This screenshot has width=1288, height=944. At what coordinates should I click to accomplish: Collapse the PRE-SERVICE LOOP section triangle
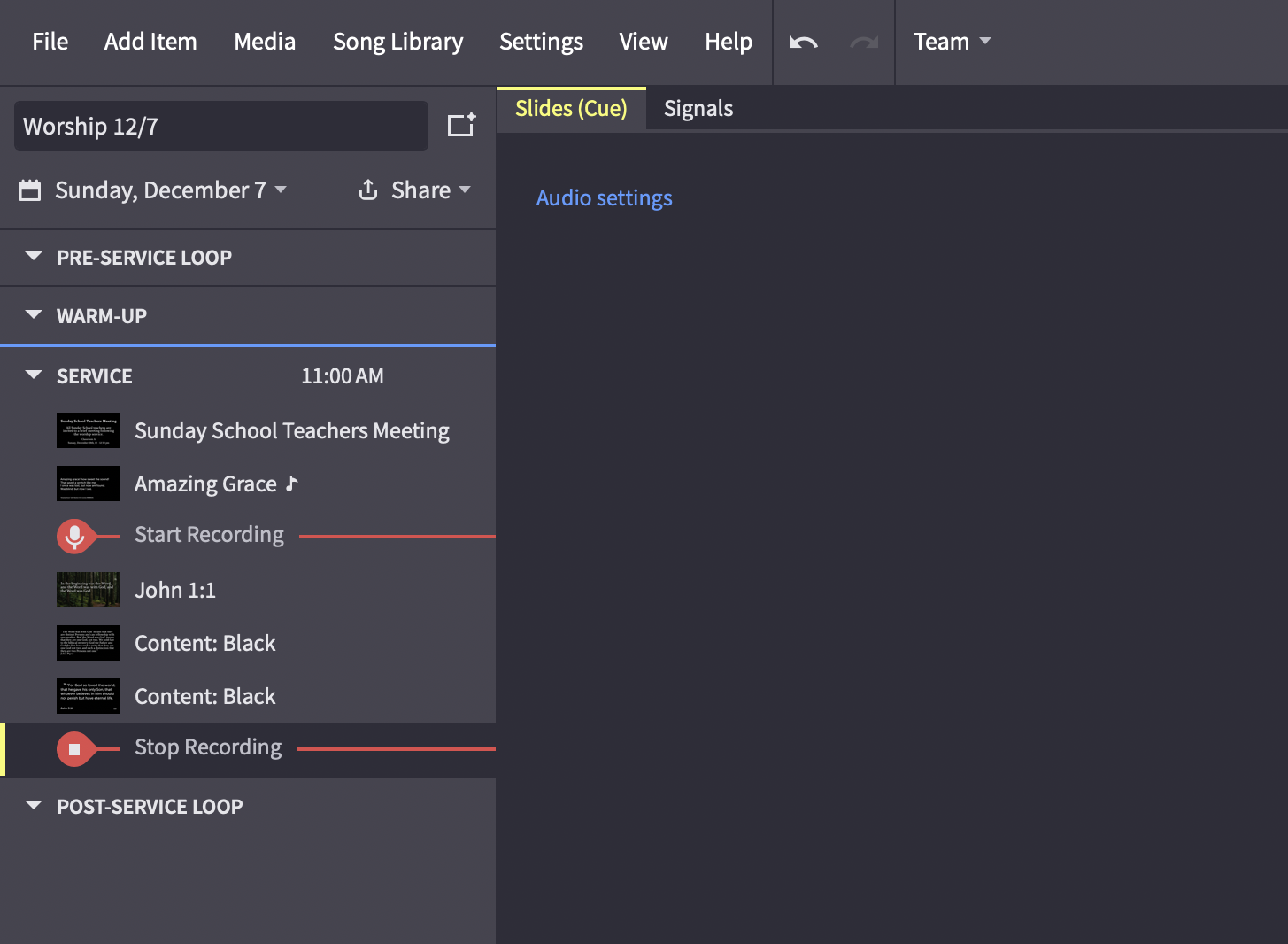point(34,257)
